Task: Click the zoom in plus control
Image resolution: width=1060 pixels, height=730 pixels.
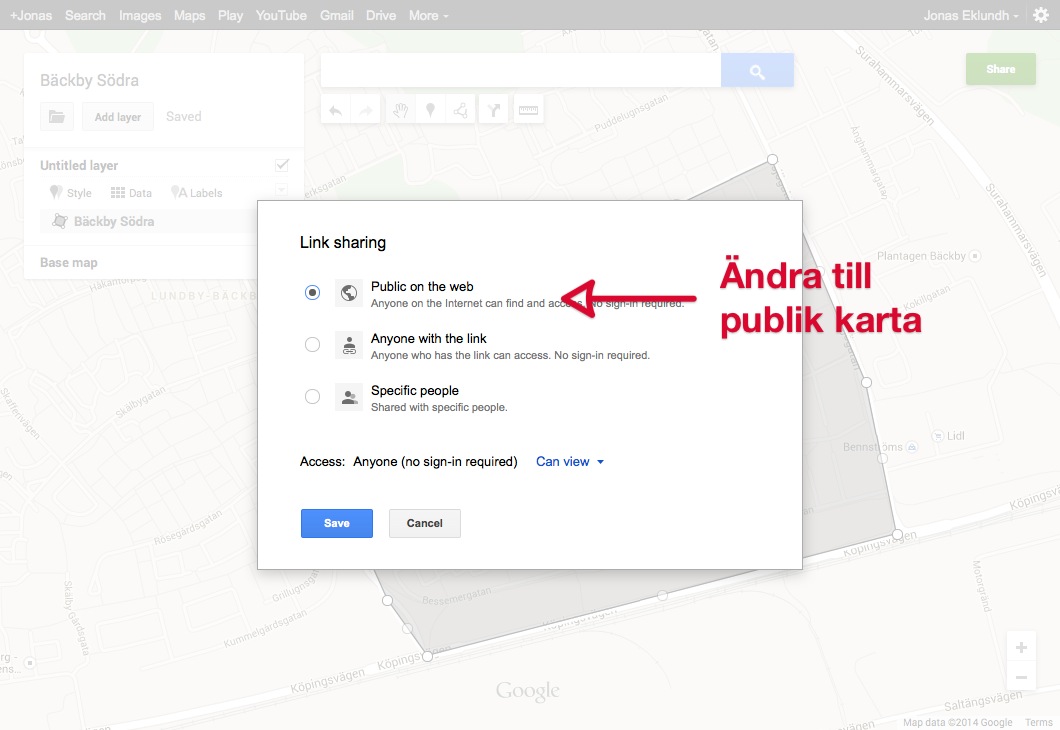Action: click(1021, 648)
